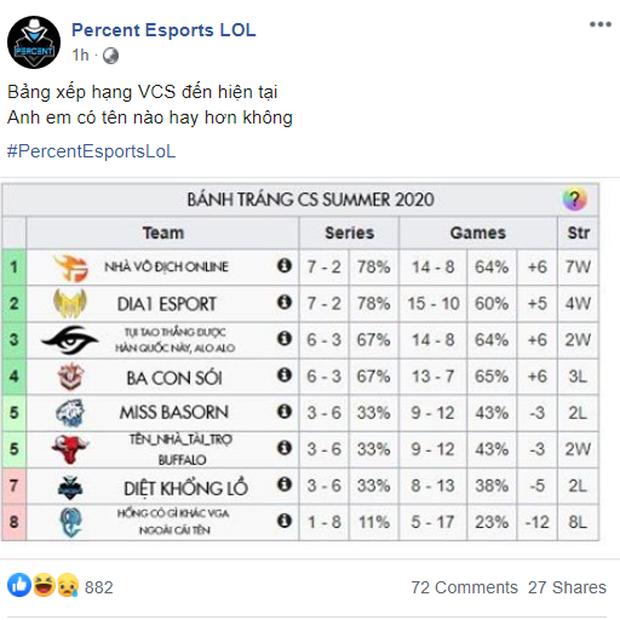Click info icon for Nhà Vô Địch Online
The height and width of the screenshot is (620, 620).
click(x=284, y=266)
